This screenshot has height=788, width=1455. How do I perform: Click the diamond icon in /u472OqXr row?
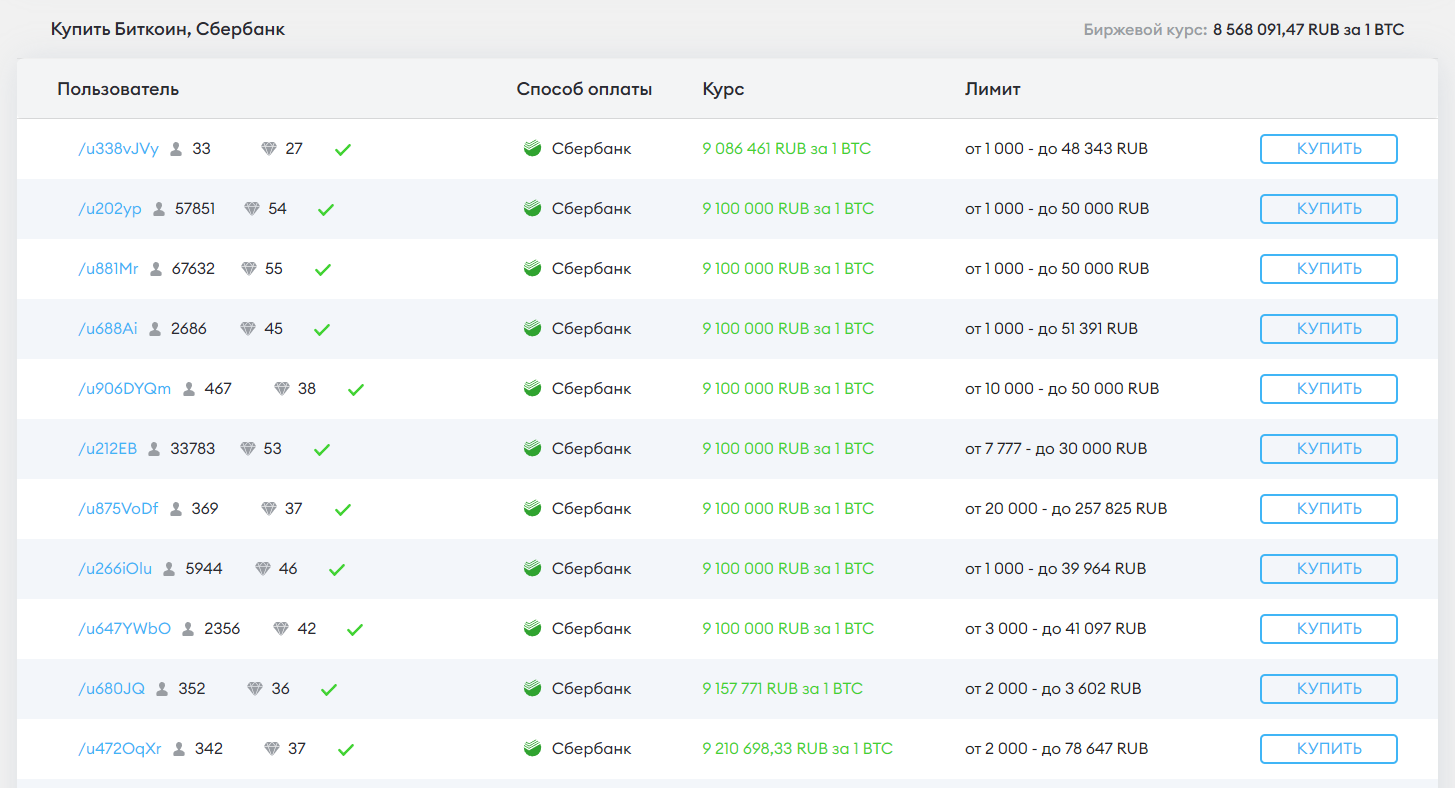point(271,749)
